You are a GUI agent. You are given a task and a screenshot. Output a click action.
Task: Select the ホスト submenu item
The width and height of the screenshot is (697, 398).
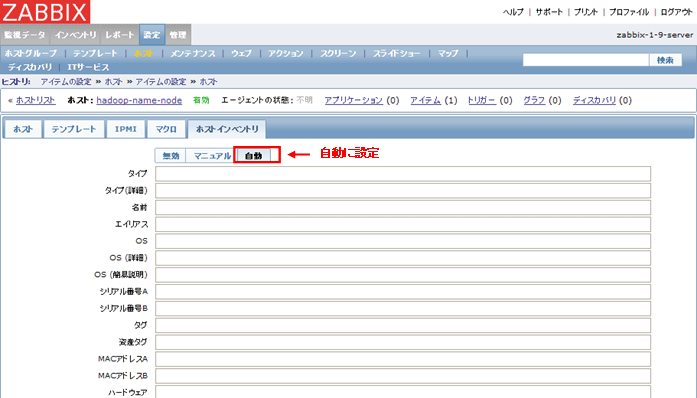(x=144, y=53)
